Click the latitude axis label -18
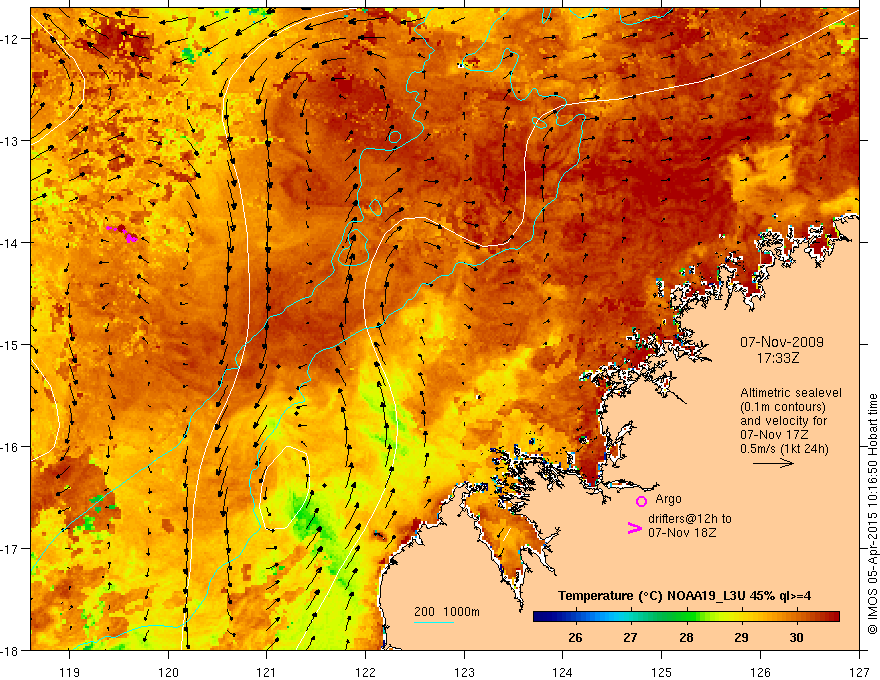This screenshot has width=880, height=680. coord(10,651)
